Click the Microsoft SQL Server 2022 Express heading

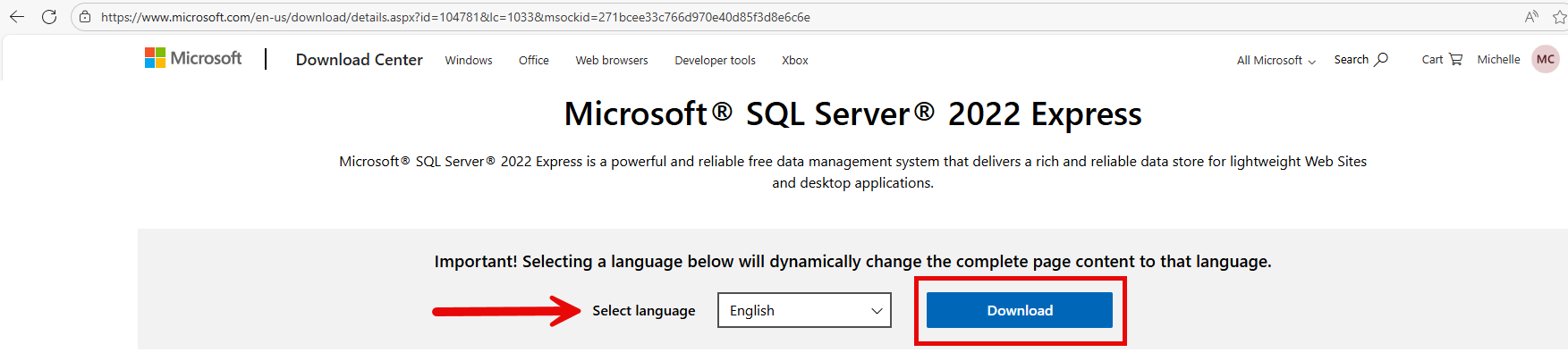852,113
